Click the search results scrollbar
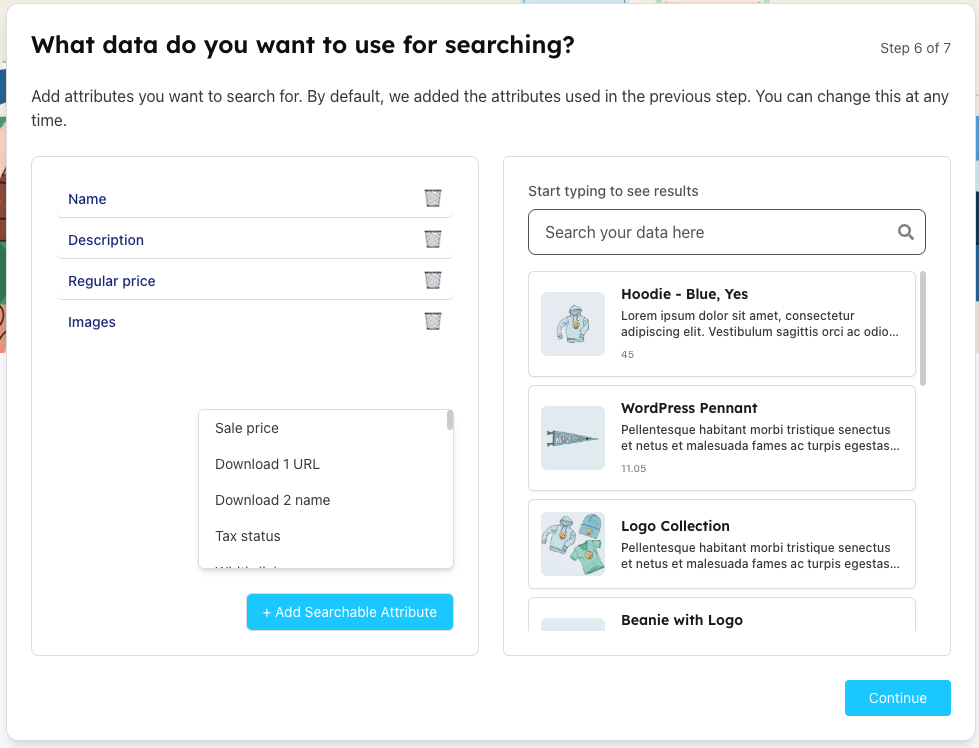979x748 pixels. [923, 328]
